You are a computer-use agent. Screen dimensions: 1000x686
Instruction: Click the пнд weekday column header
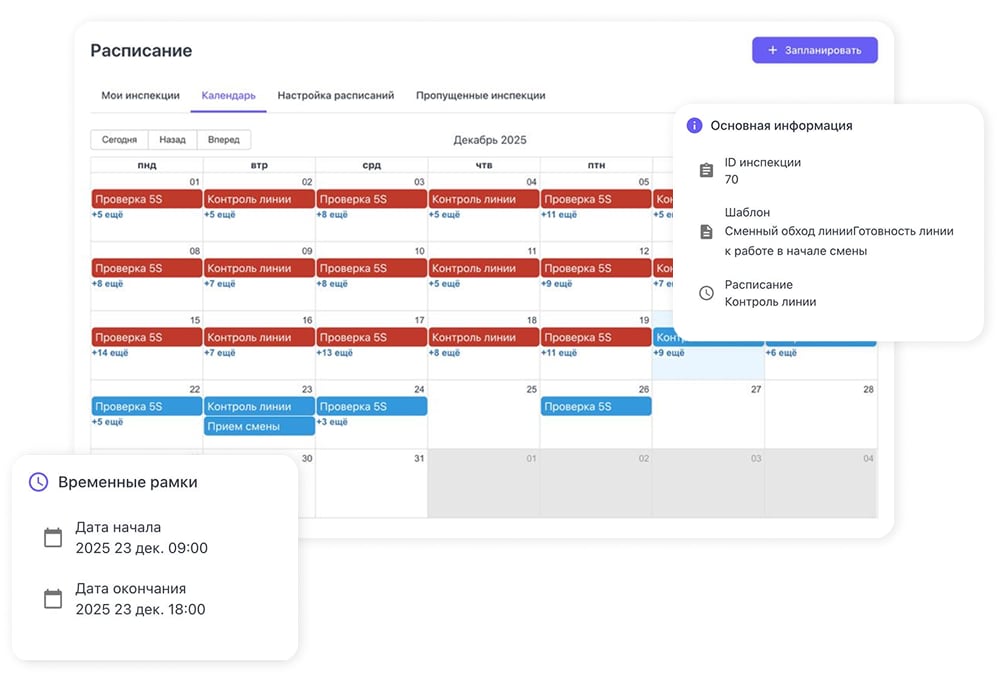[147, 165]
